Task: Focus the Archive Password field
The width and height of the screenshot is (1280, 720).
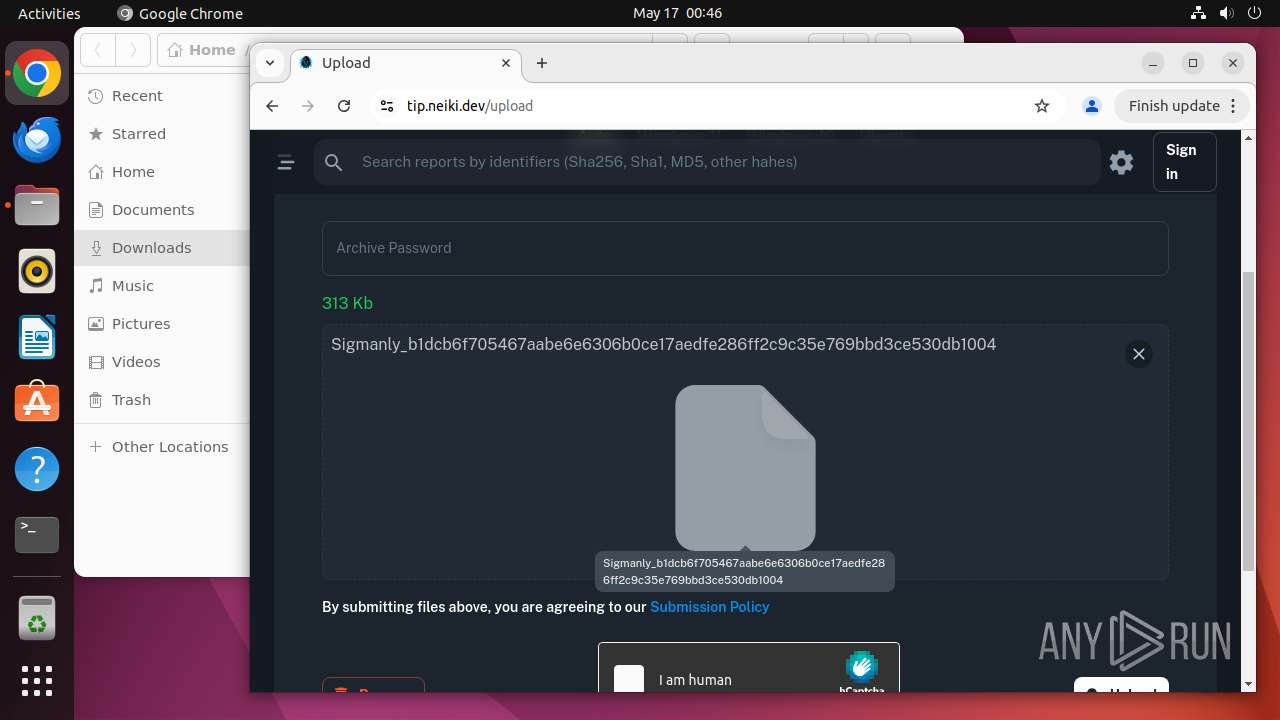Action: tap(745, 248)
